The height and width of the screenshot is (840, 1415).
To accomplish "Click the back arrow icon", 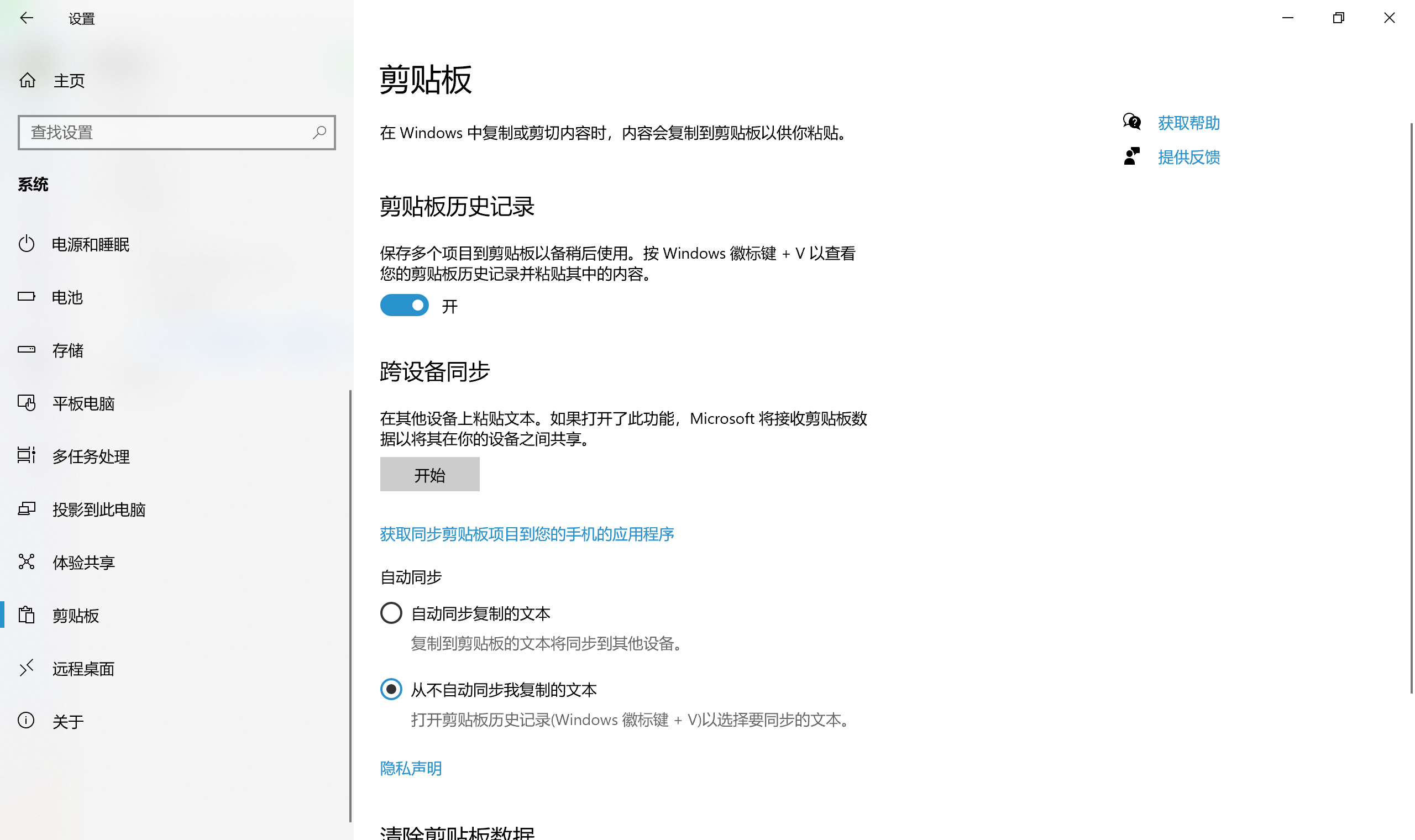I will (x=26, y=18).
